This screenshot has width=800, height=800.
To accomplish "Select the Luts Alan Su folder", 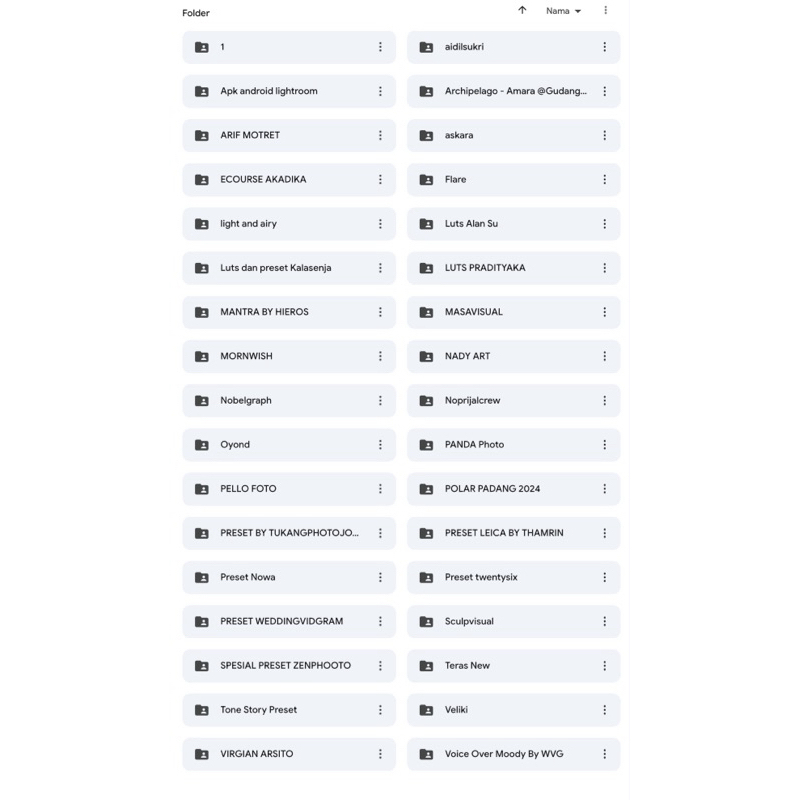I will coord(471,224).
